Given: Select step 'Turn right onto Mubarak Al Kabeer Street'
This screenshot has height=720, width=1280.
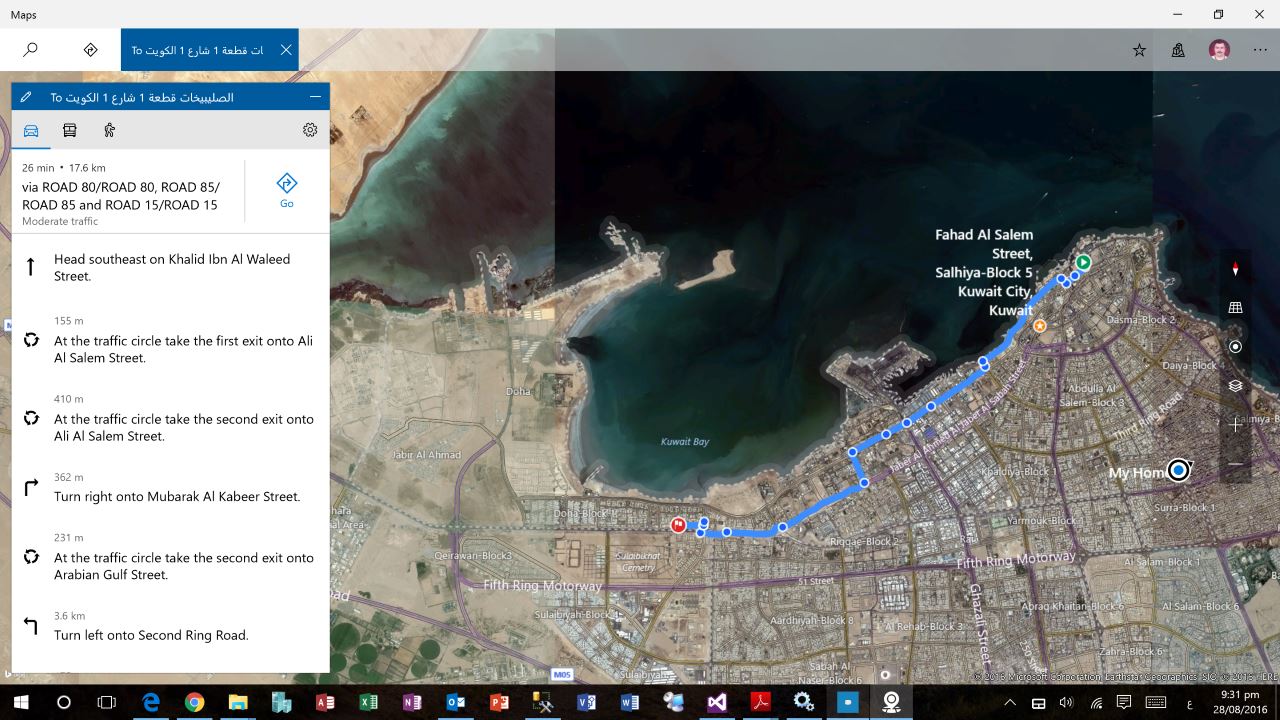Looking at the screenshot, I should 170,488.
